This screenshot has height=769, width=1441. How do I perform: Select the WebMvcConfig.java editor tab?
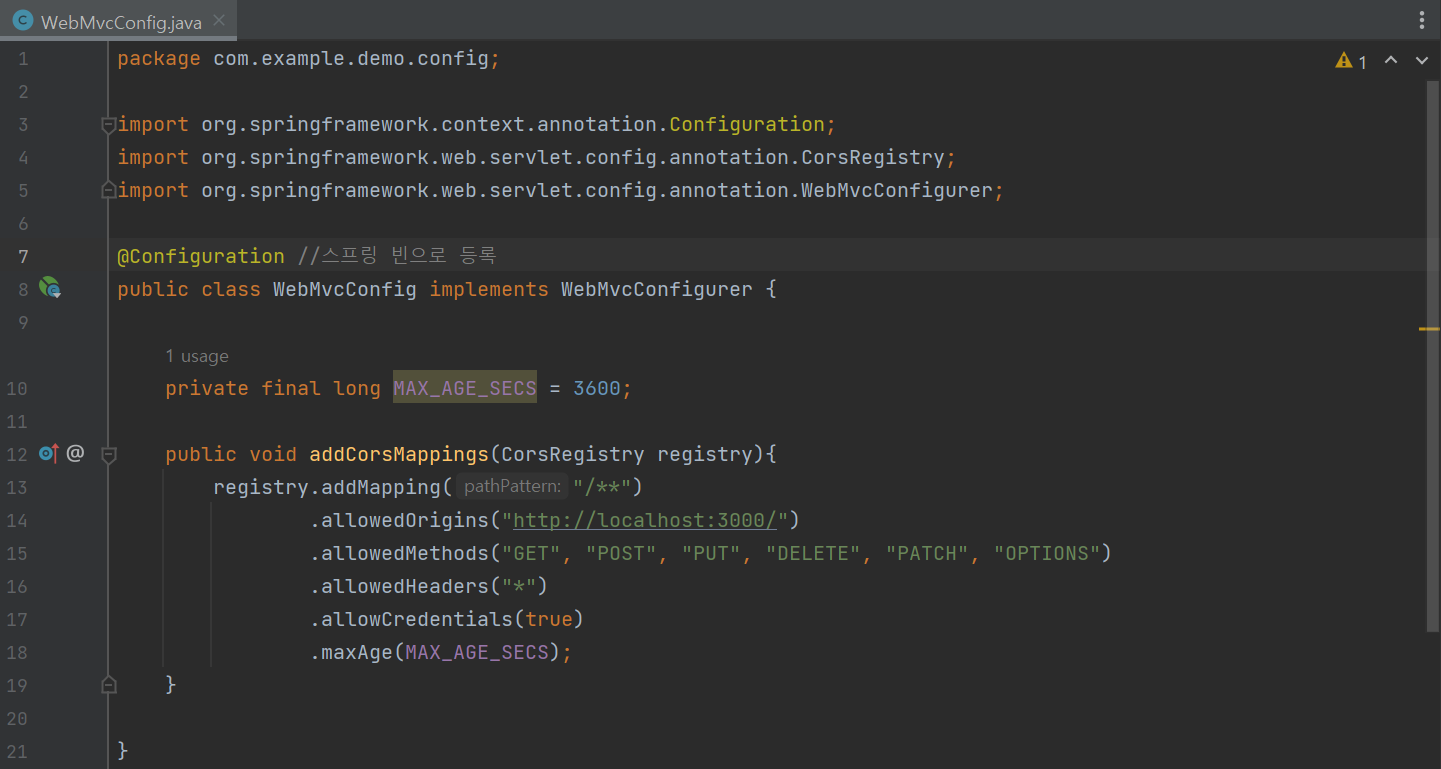(119, 21)
